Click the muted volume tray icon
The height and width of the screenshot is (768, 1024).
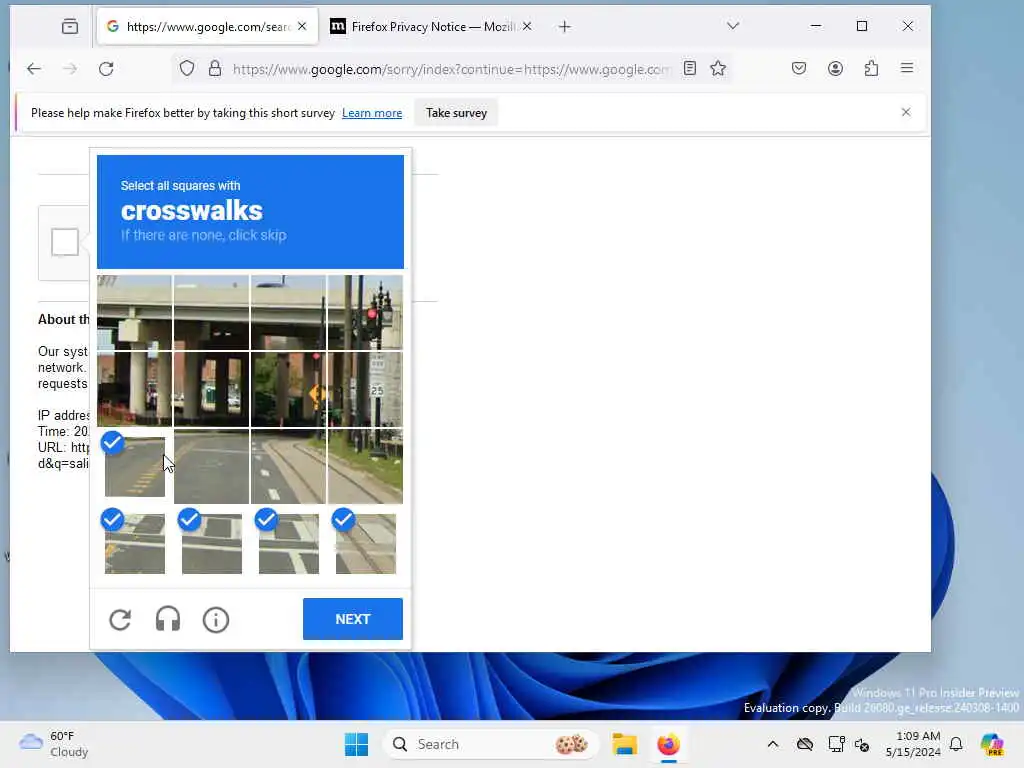tap(862, 744)
